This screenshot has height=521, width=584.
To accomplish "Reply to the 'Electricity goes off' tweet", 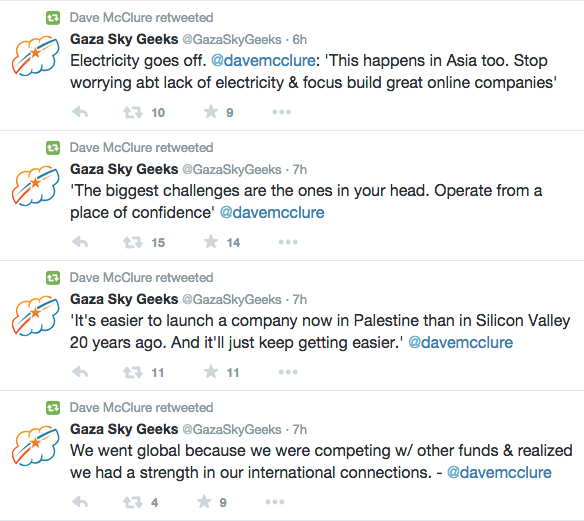I will point(80,112).
